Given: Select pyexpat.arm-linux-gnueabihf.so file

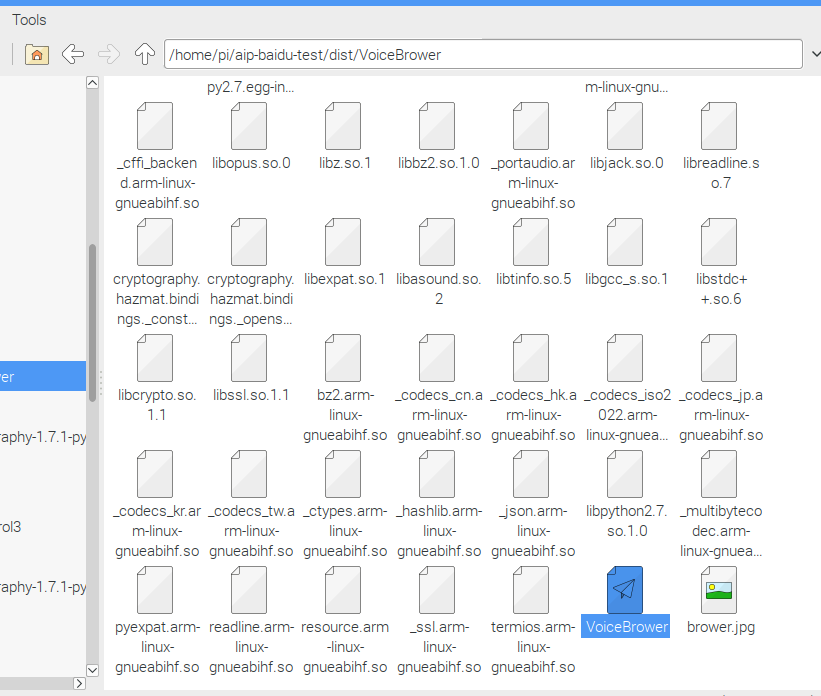Looking at the screenshot, I should 157,621.
